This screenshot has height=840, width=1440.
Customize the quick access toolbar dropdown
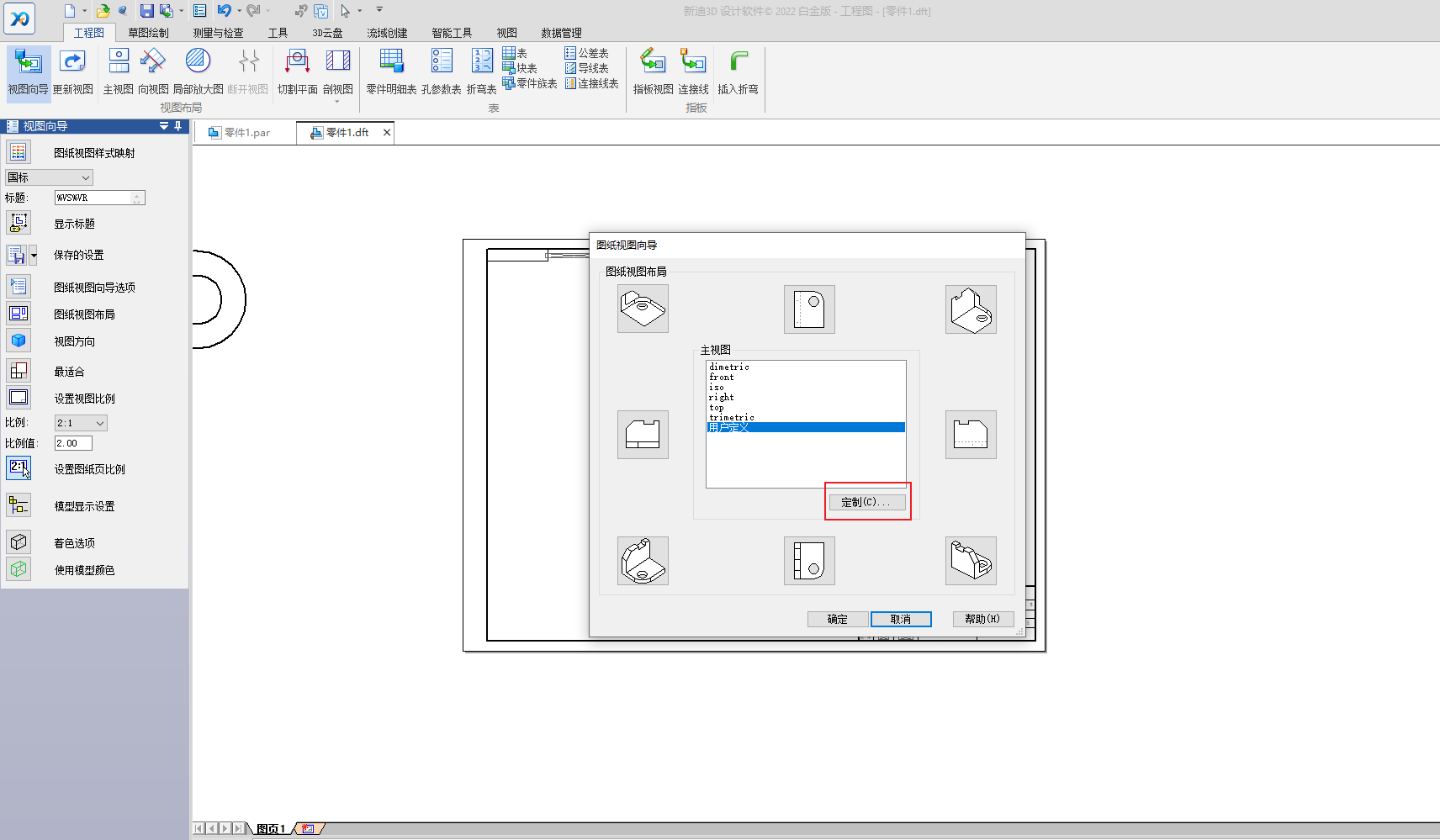pyautogui.click(x=379, y=10)
